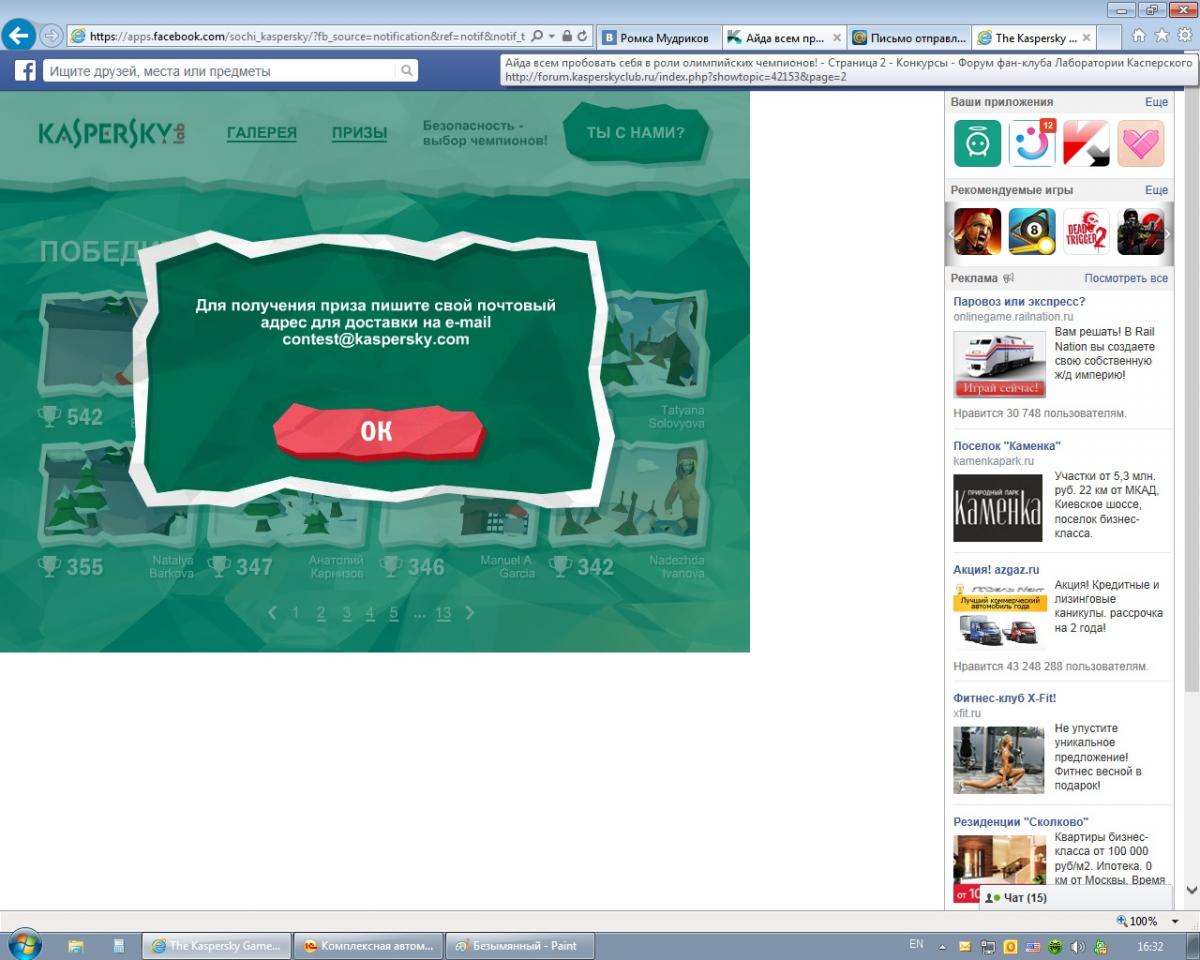Go to gallery page 4
This screenshot has height=960, width=1200.
click(x=370, y=613)
